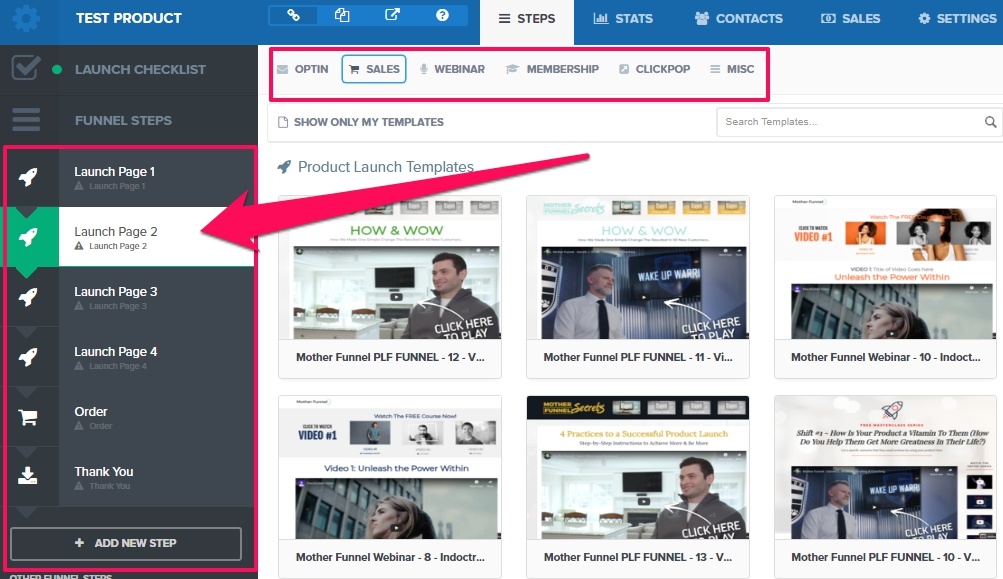Click title Mother Funnel Webinar - 8
Viewport: 1003px width, 579px height.
coord(390,557)
